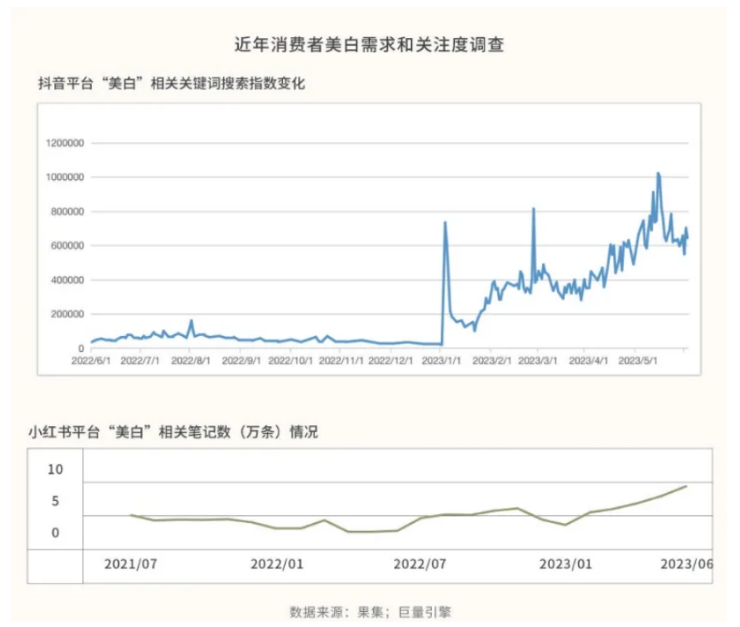Click y-axis label 1200000
Image resolution: width=740 pixels, height=627 pixels.
(x=65, y=143)
